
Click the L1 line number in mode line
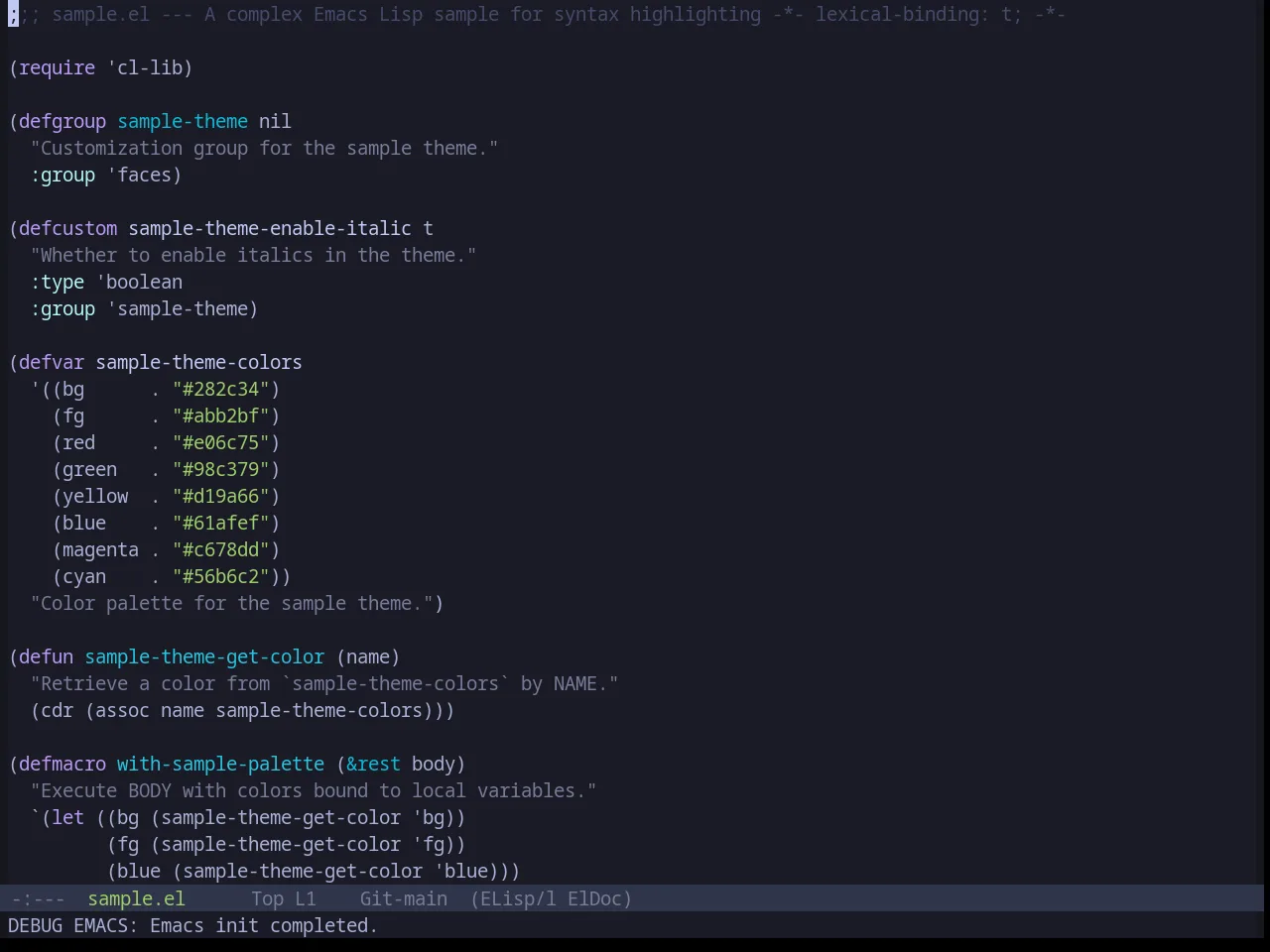click(x=305, y=898)
